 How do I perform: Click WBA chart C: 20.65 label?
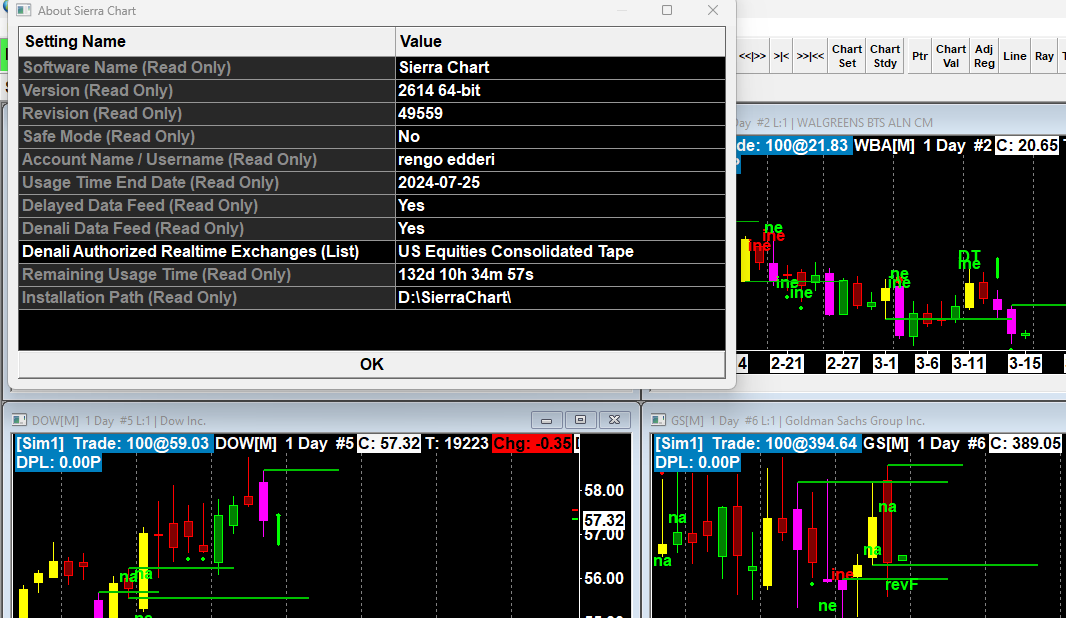[1027, 145]
